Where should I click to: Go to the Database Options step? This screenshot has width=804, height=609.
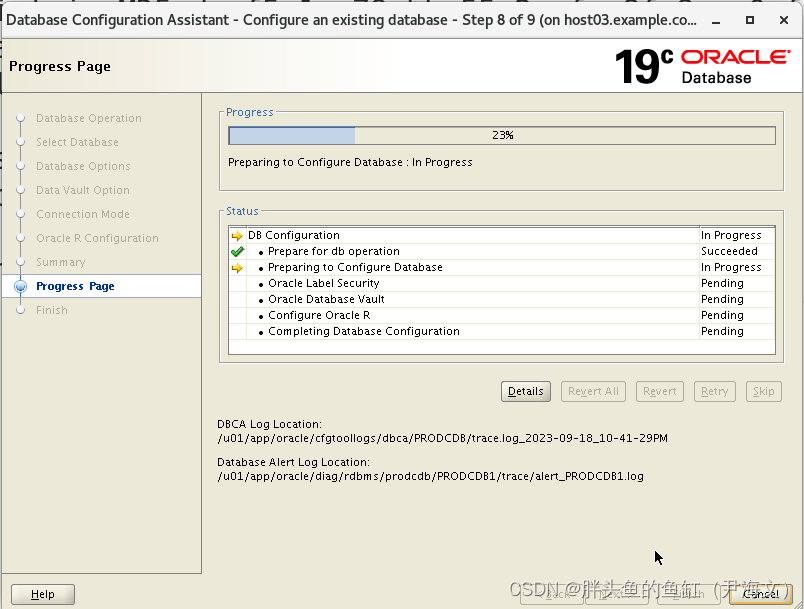[83, 166]
